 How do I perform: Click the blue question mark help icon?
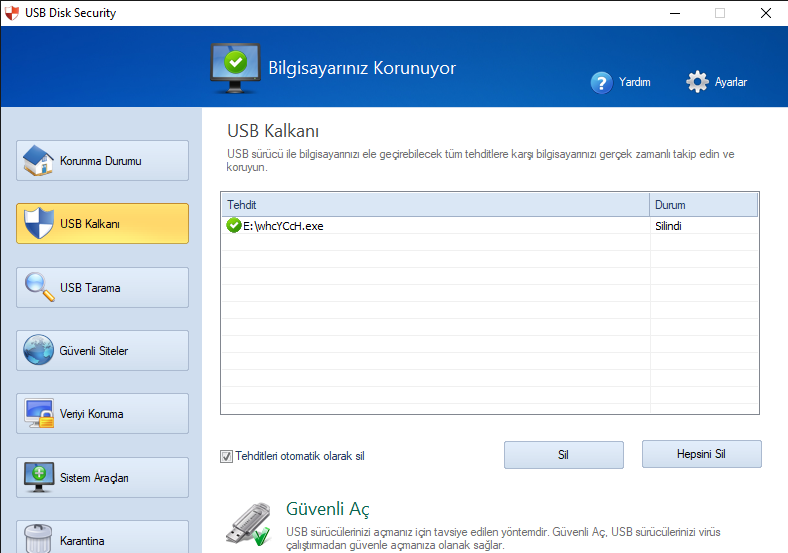coord(602,82)
